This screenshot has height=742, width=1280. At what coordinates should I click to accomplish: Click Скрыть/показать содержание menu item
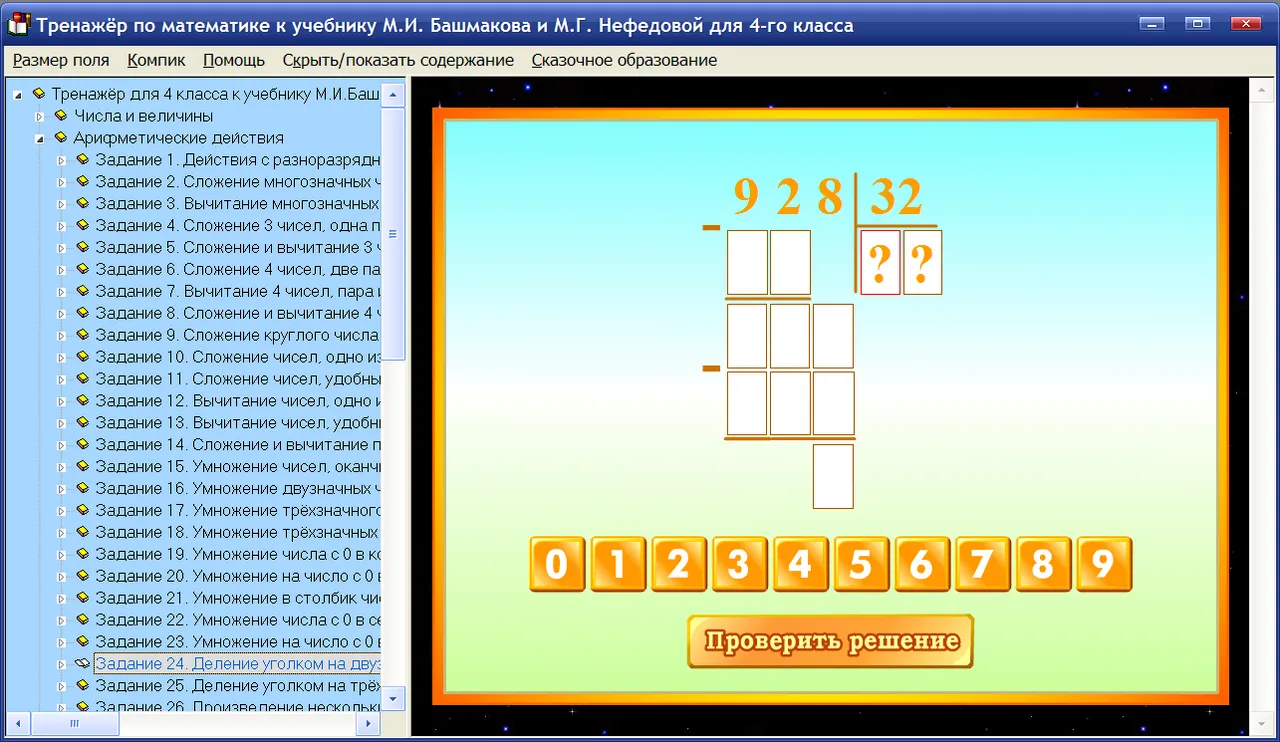(x=398, y=60)
